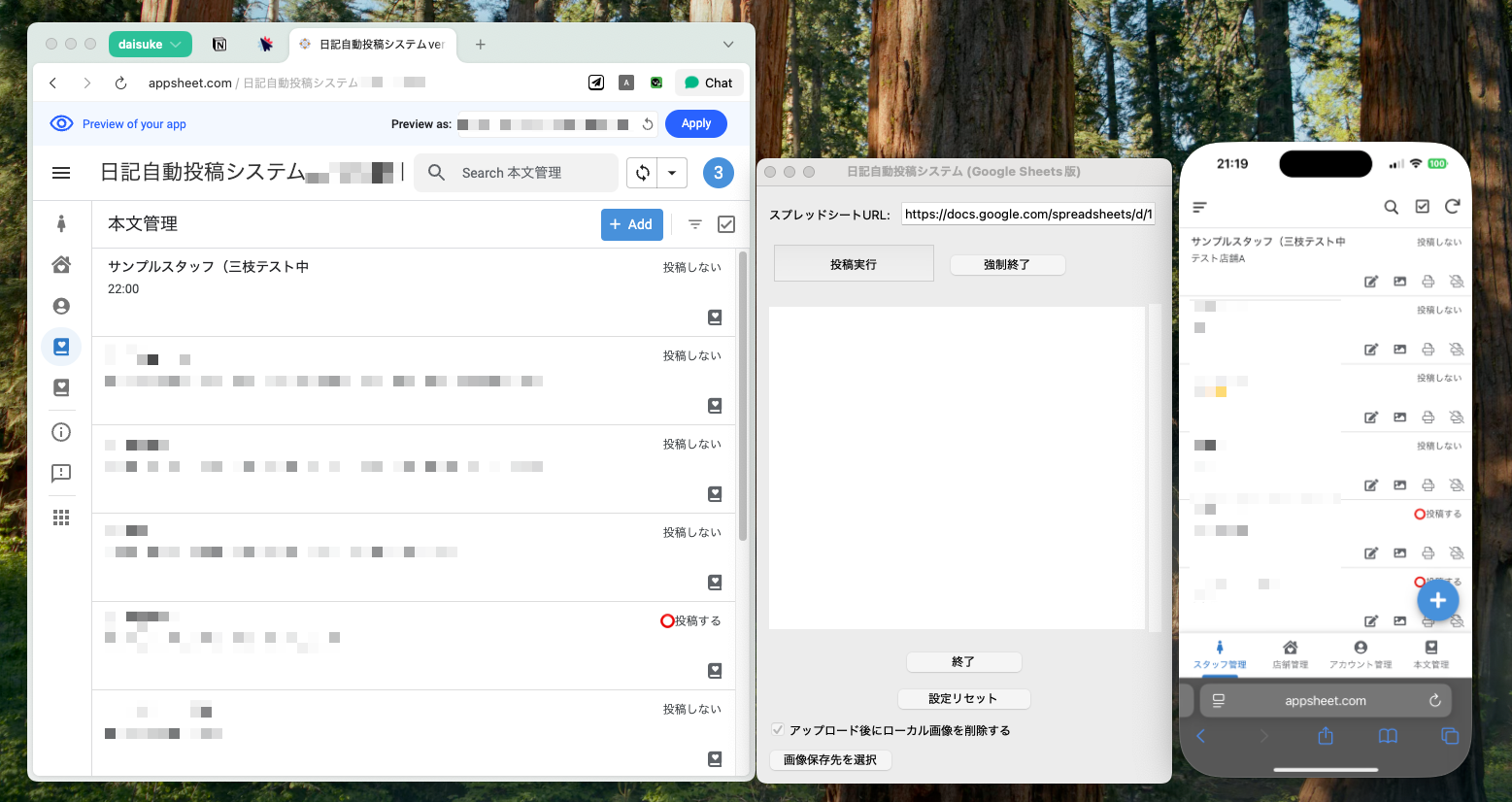Image resolution: width=1512 pixels, height=802 pixels.
Task: Tap the refresh arrow in the phone app header
Action: (1452, 206)
